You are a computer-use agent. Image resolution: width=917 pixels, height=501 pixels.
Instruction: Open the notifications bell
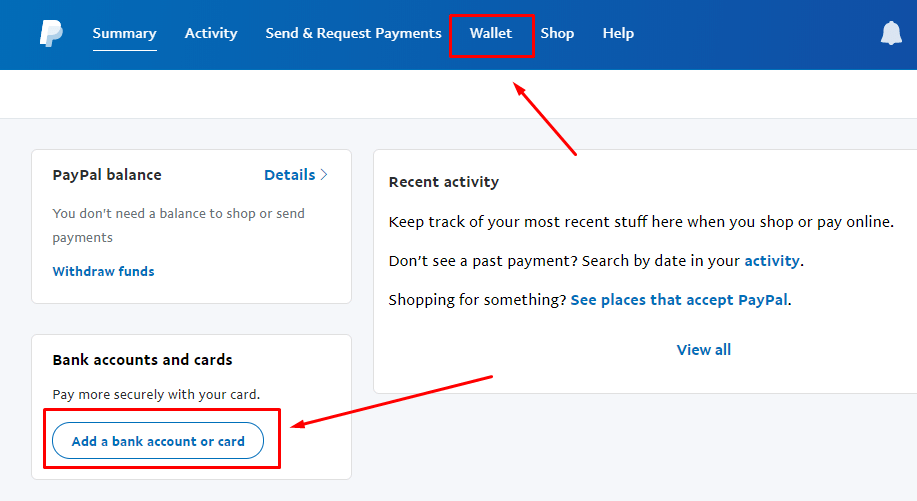pyautogui.click(x=890, y=34)
